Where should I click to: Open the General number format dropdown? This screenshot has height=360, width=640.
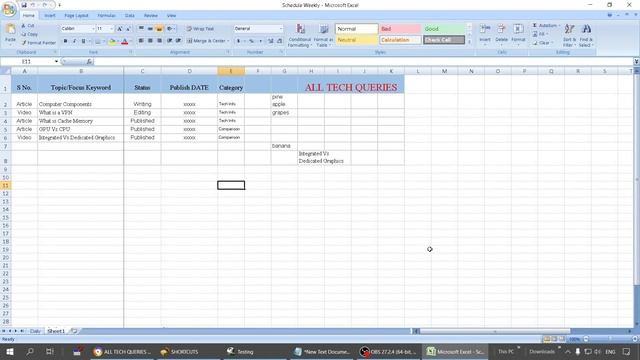[280, 29]
